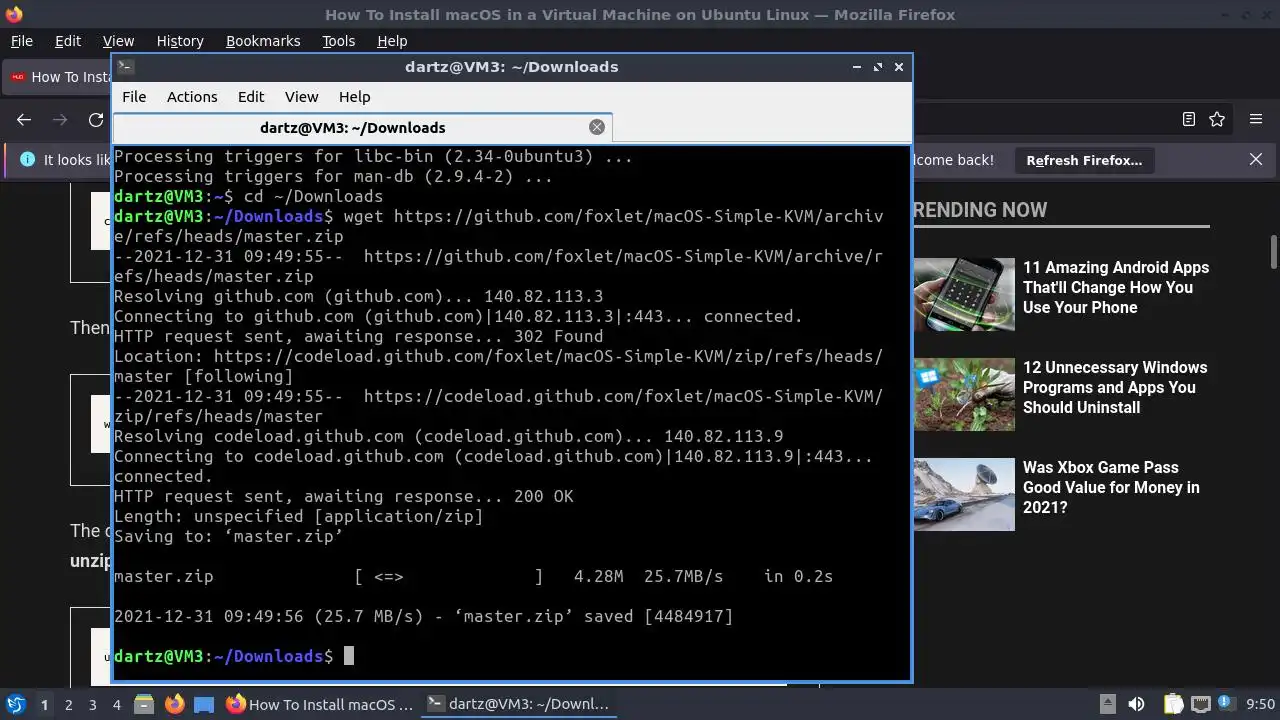Open the Firefox hamburger menu

click(x=1256, y=119)
